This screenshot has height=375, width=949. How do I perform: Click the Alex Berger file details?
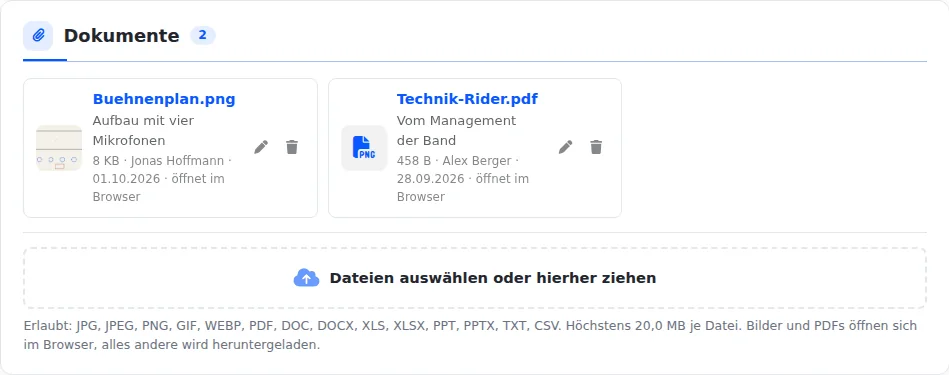click(x=463, y=179)
